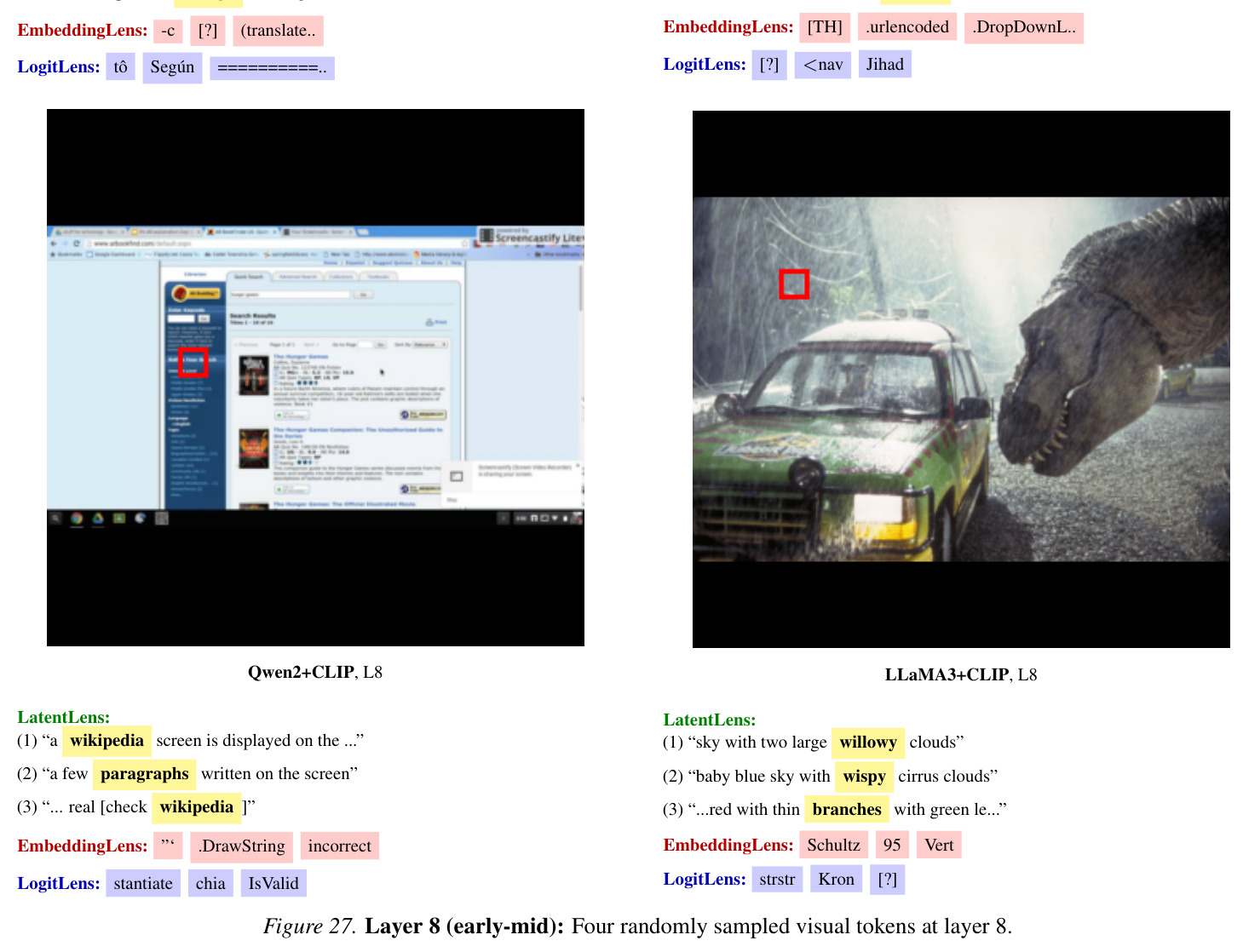Click the "LLaMA3+CLIP, L8" caption

click(x=961, y=675)
